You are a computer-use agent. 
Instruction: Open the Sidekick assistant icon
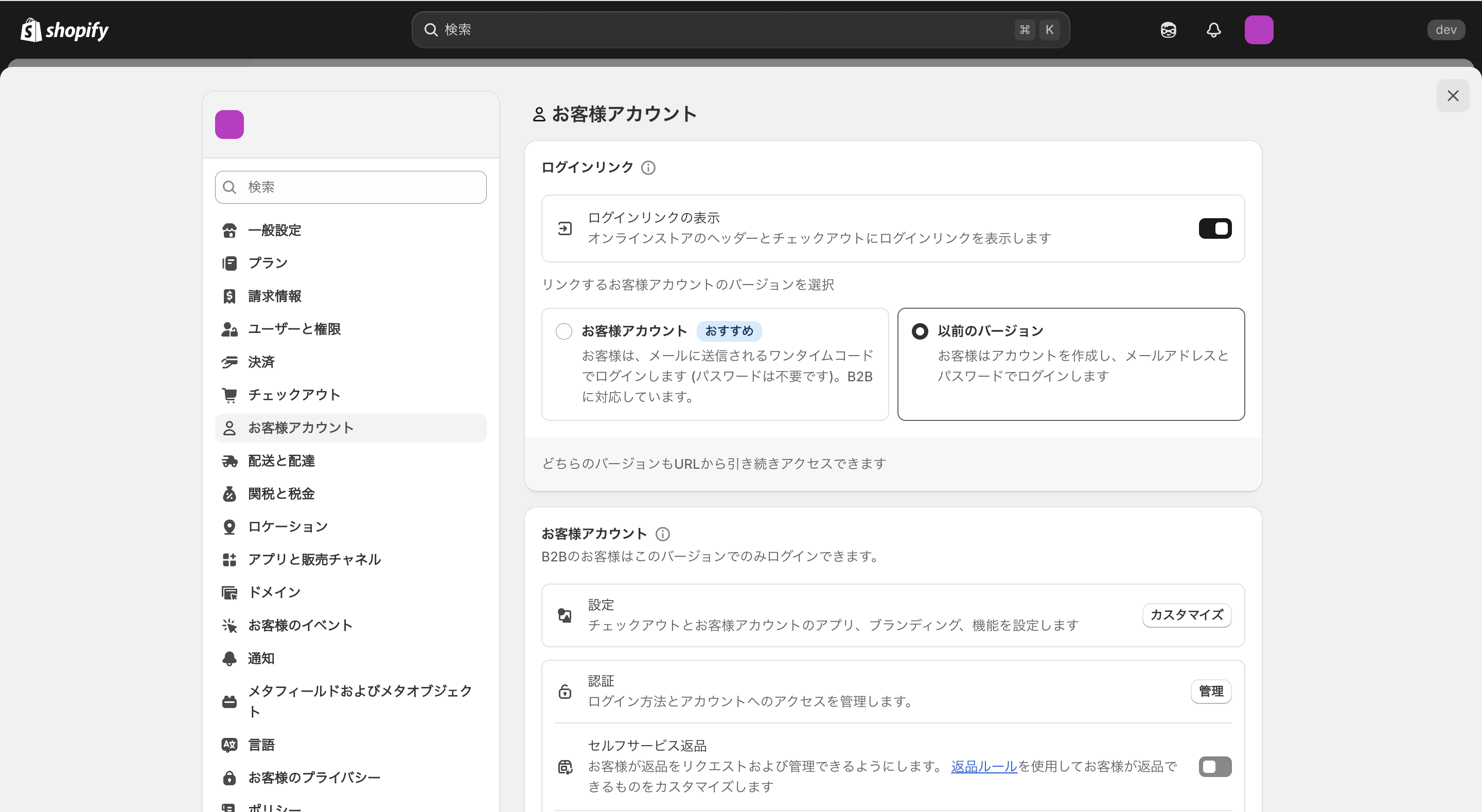click(1168, 30)
